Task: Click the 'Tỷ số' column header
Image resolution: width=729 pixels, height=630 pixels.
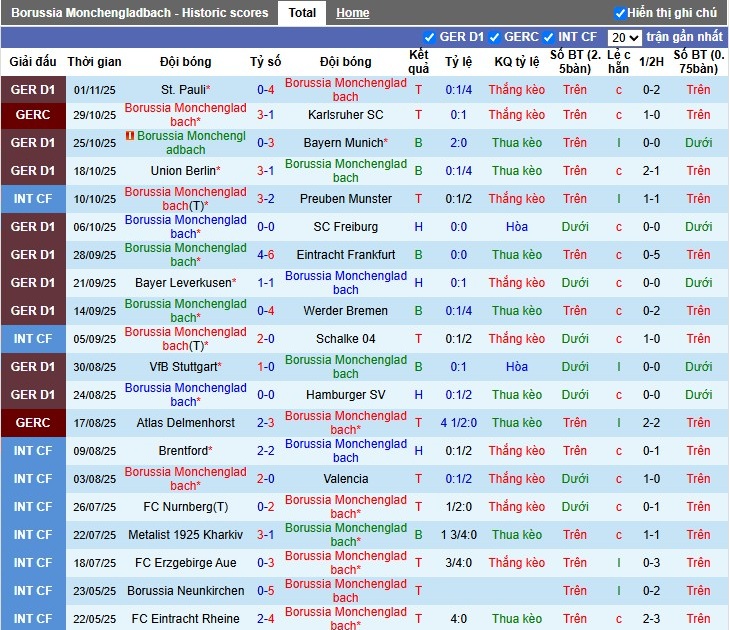Action: tap(266, 62)
